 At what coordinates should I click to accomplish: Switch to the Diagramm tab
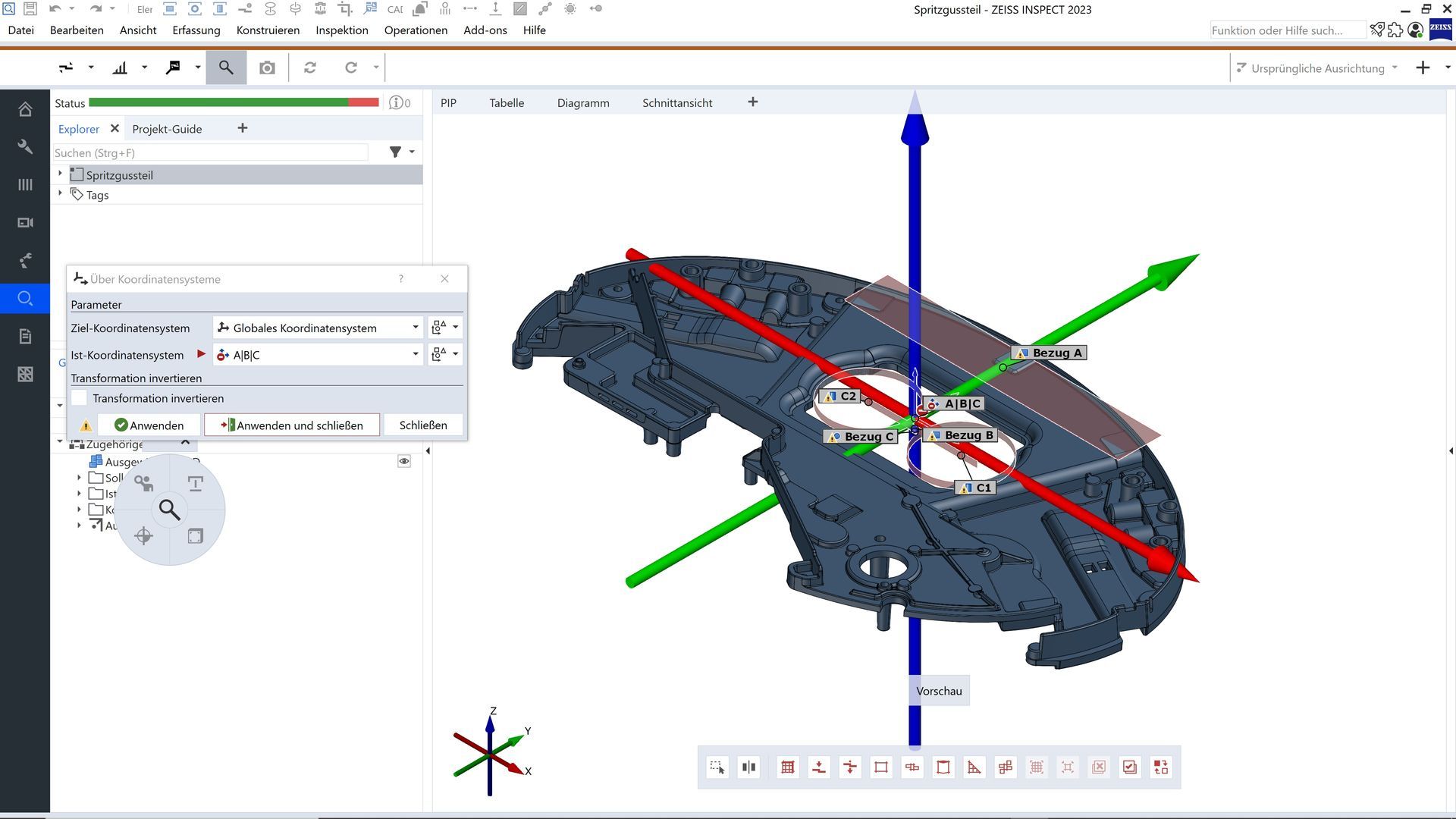582,103
